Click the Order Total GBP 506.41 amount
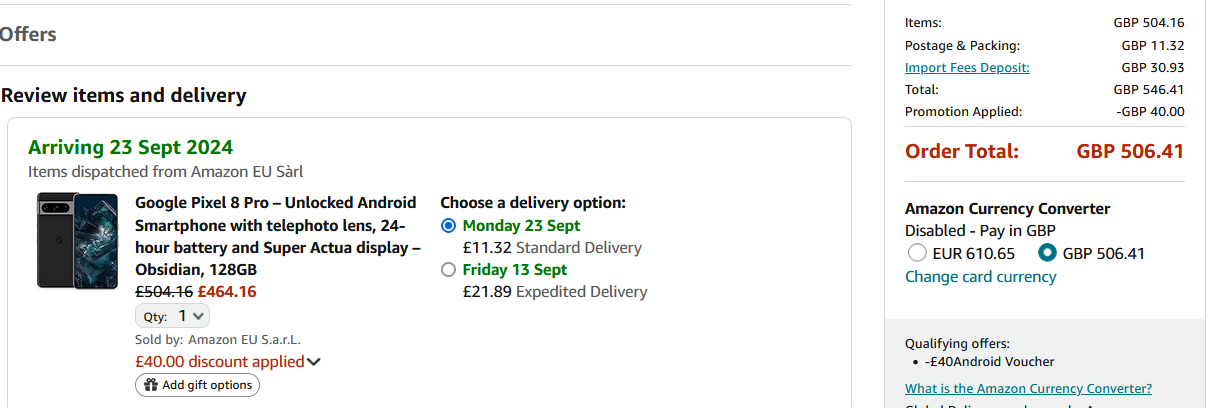1215x408 pixels. [1130, 152]
